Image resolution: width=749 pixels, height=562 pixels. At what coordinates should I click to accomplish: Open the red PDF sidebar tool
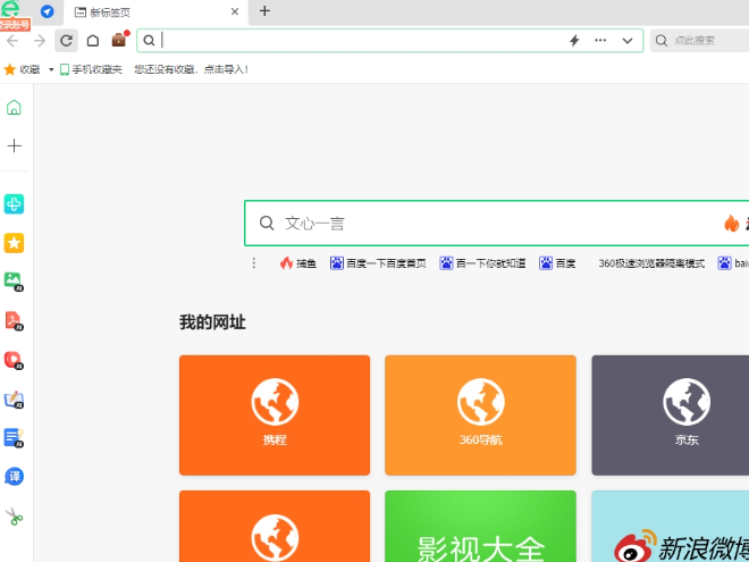click(x=14, y=321)
